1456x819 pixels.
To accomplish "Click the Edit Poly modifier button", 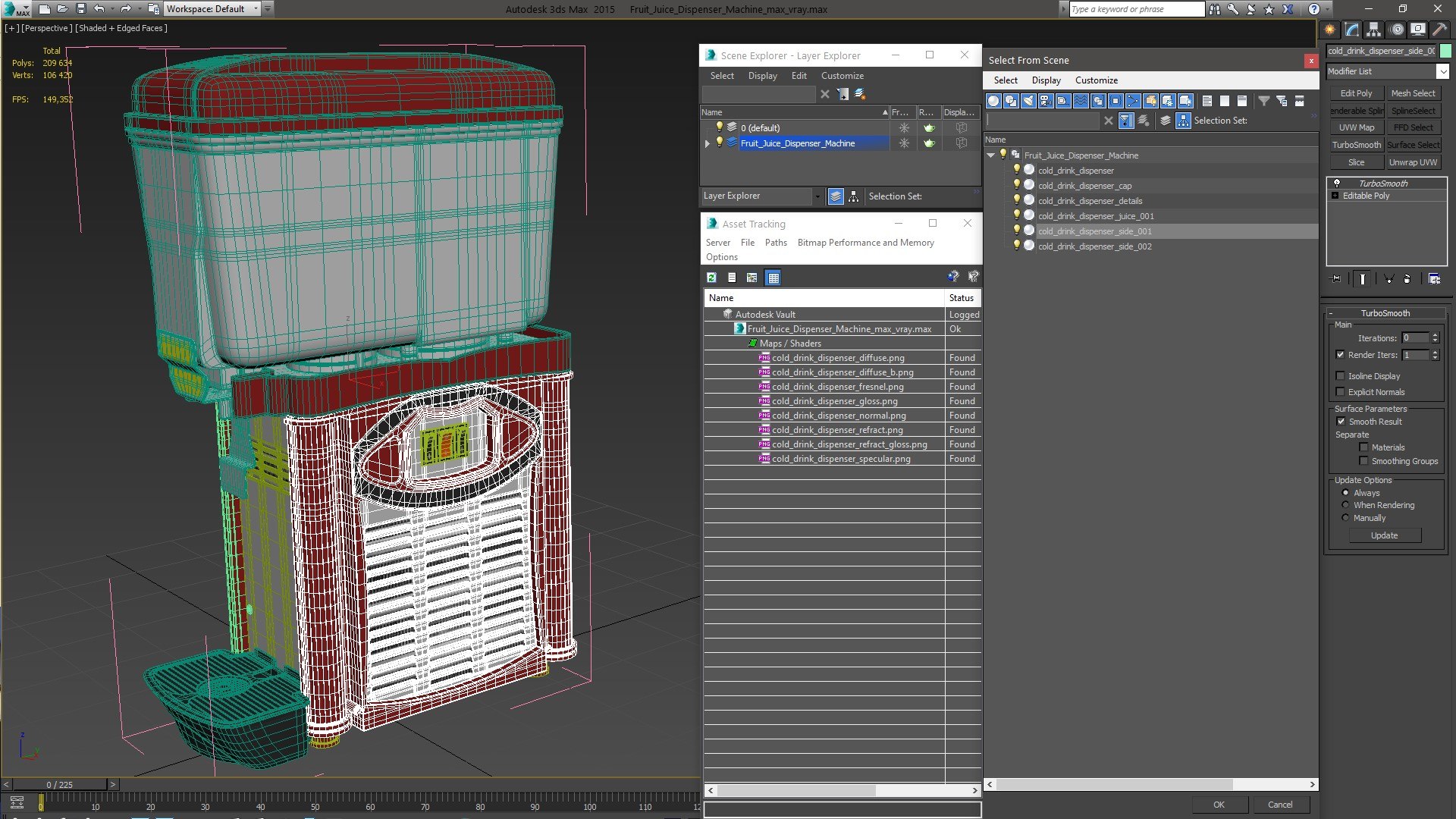I will click(x=1356, y=93).
